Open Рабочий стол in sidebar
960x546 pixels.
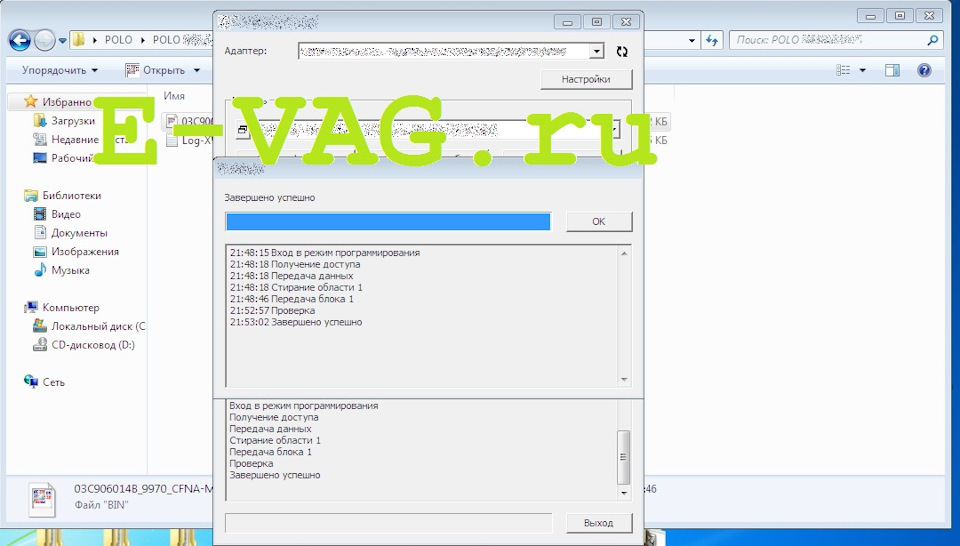[64, 158]
